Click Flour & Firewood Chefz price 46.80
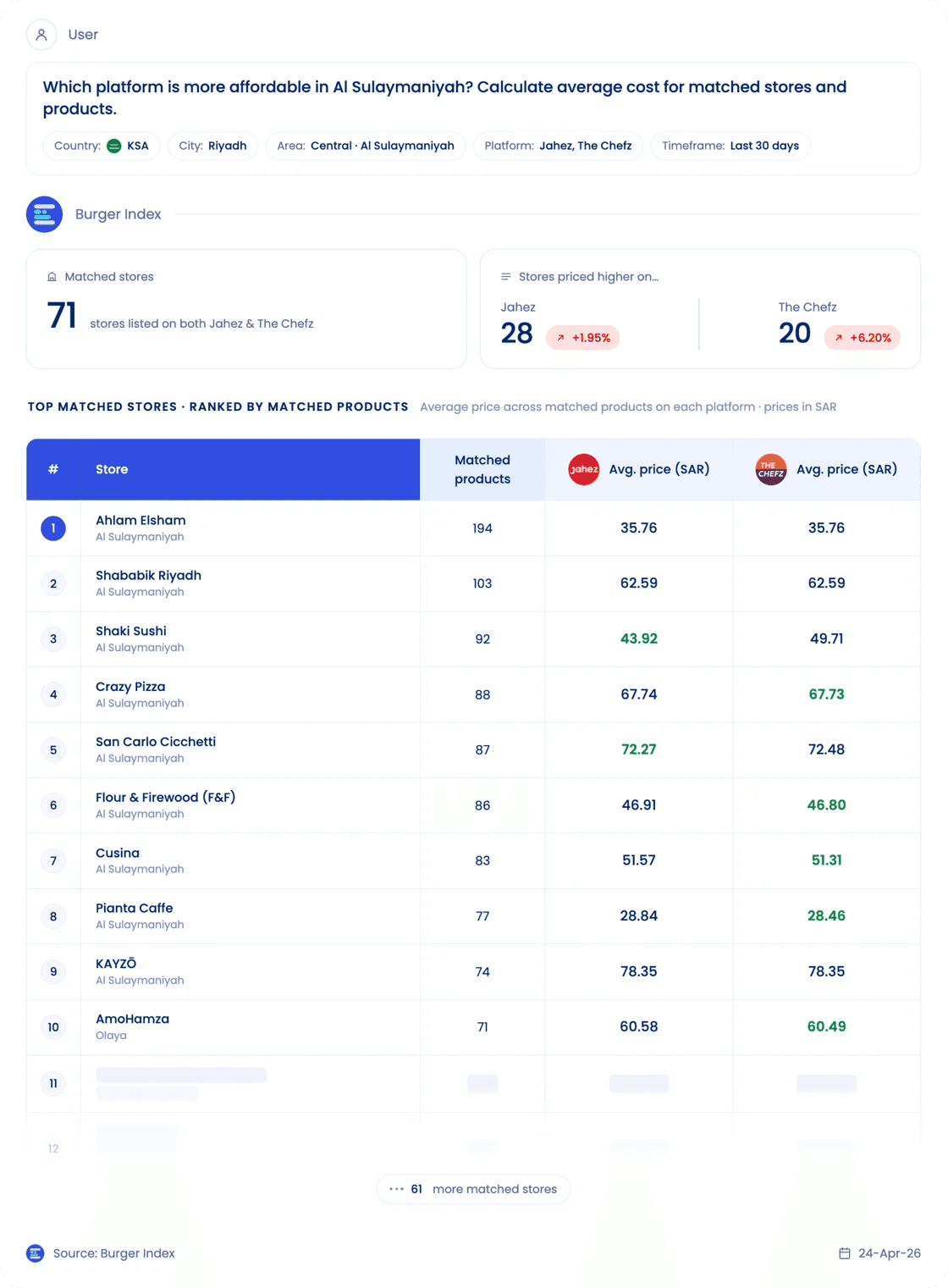Screen dimensions: 948x1288 coord(827,805)
